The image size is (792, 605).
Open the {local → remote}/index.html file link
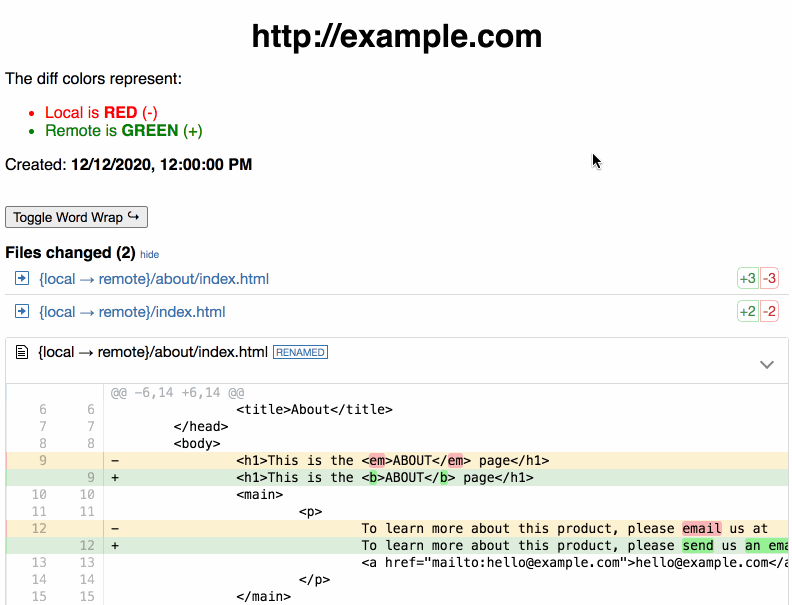132,312
